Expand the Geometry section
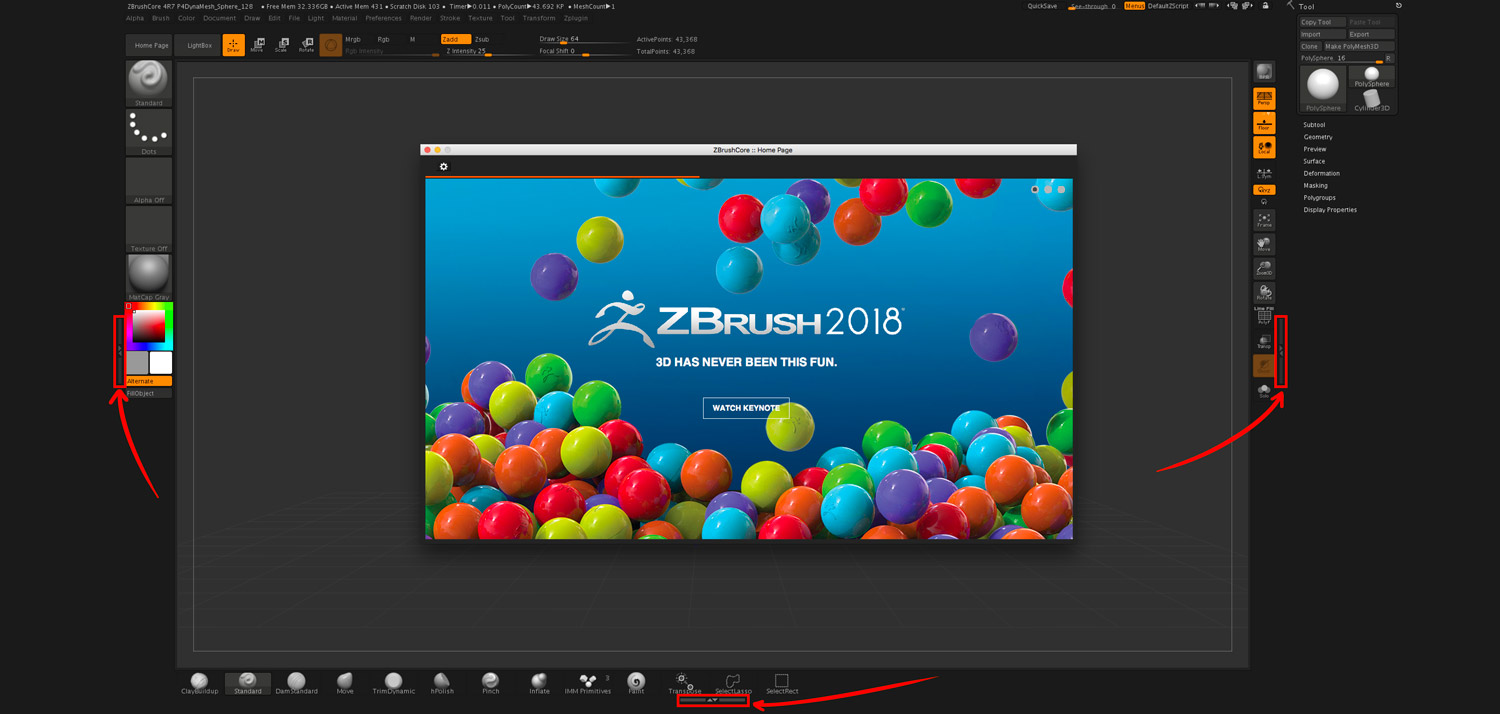The height and width of the screenshot is (714, 1500). click(1318, 137)
